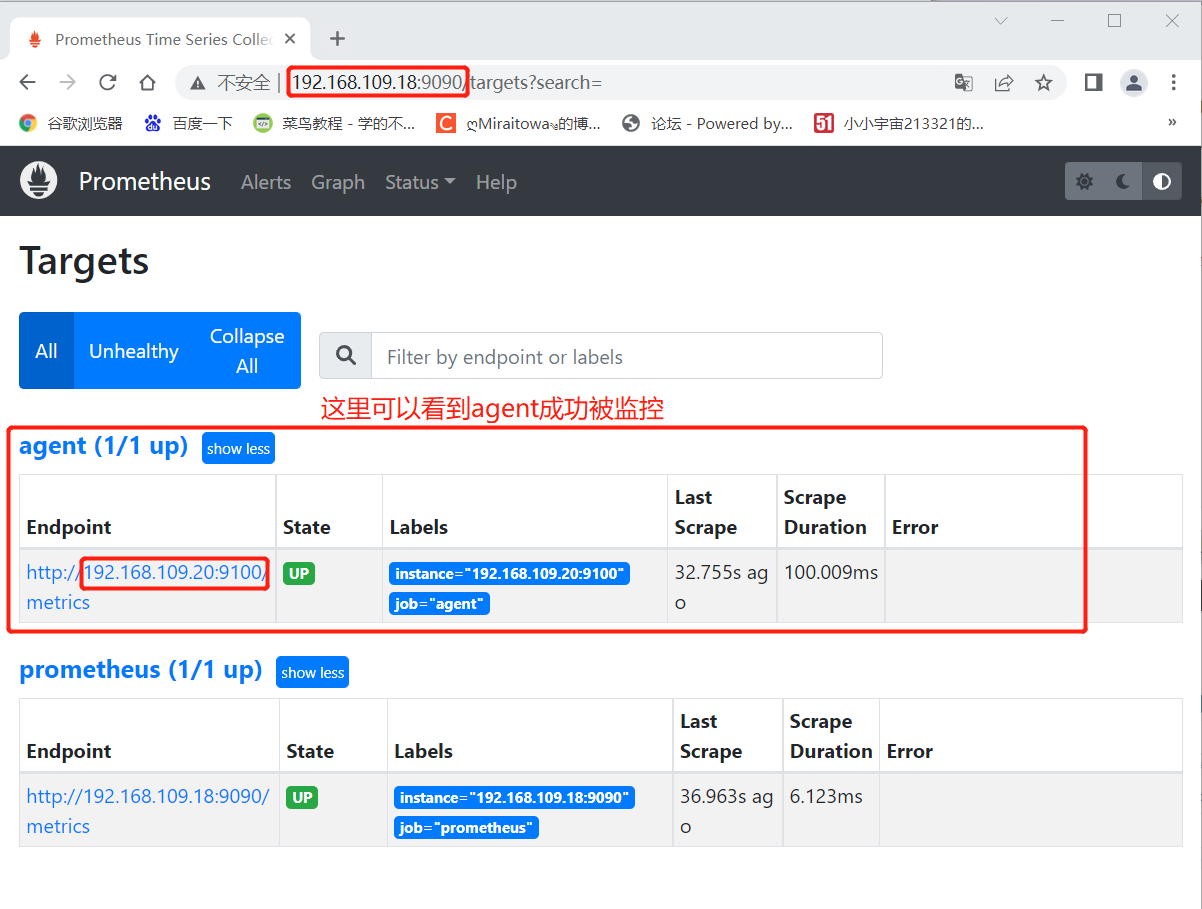Click the Prometheus brand title
The width and height of the screenshot is (1202, 909).
click(145, 181)
